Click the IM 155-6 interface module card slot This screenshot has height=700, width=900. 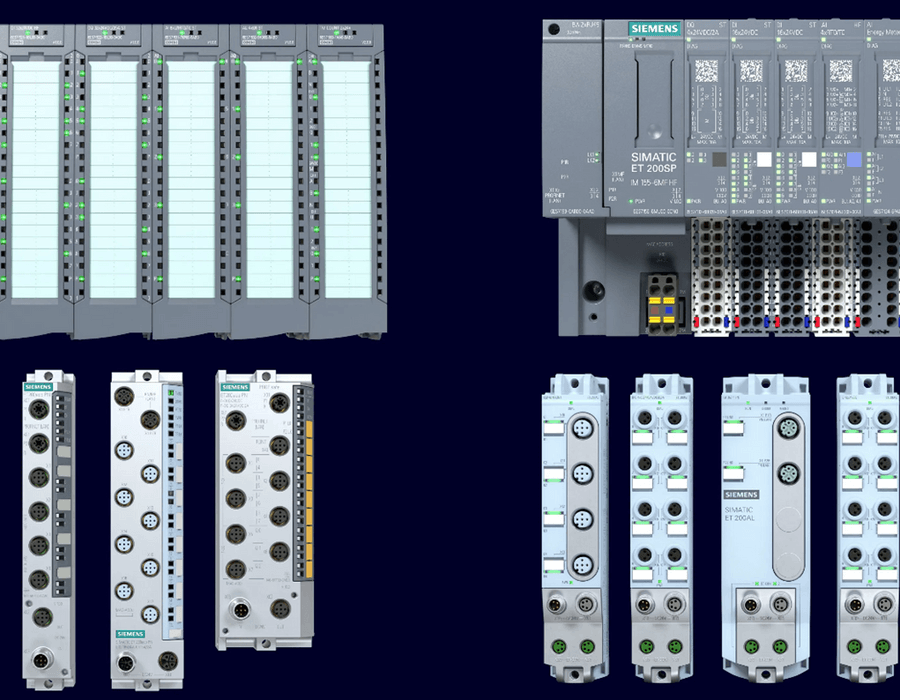(653, 95)
